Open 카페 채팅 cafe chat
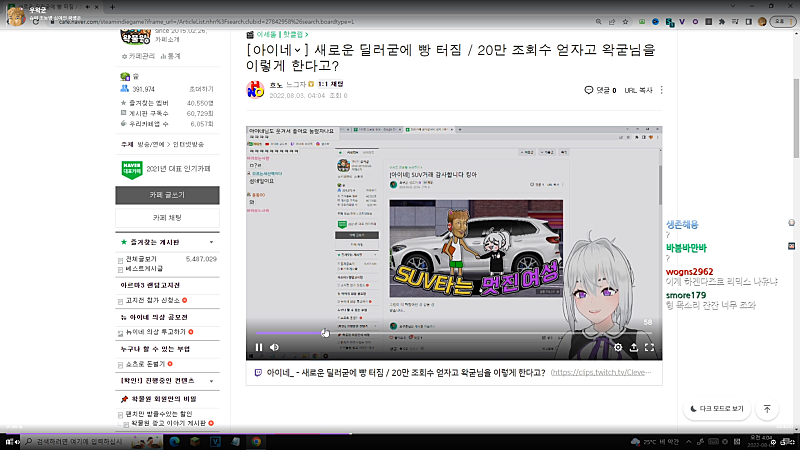 [x=167, y=218]
